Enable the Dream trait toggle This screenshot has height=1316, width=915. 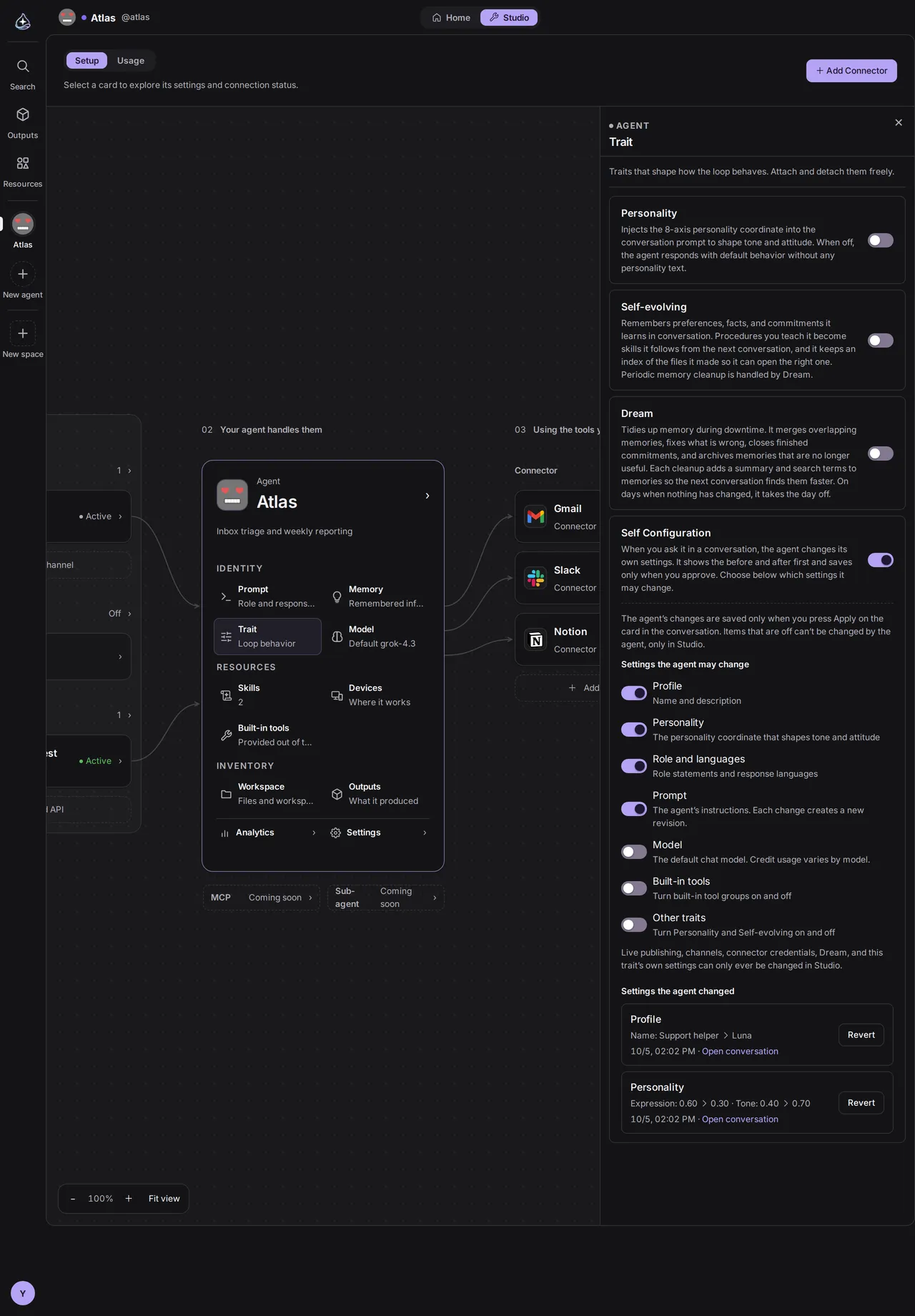pyautogui.click(x=881, y=453)
